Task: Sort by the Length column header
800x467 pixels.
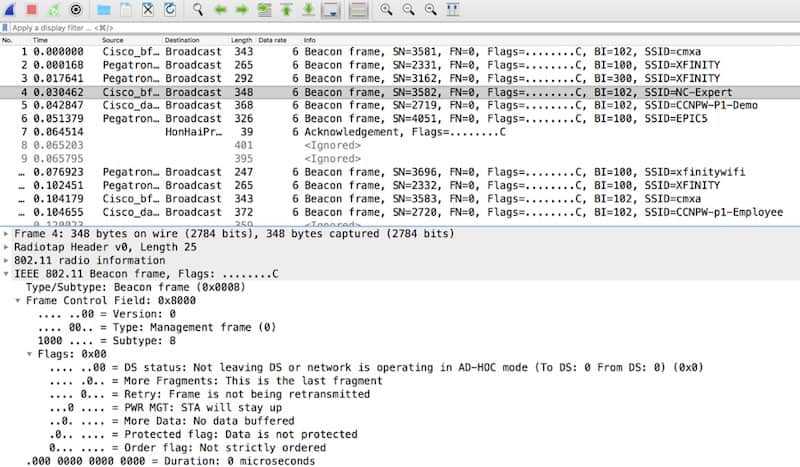Action: point(241,40)
